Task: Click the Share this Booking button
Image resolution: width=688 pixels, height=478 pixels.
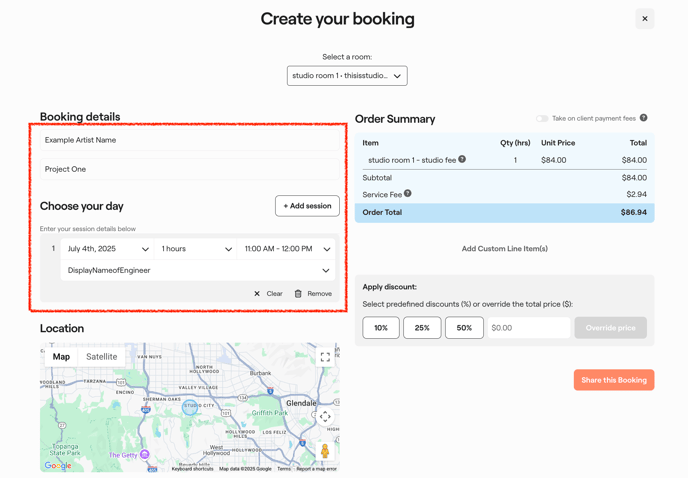Action: click(613, 380)
